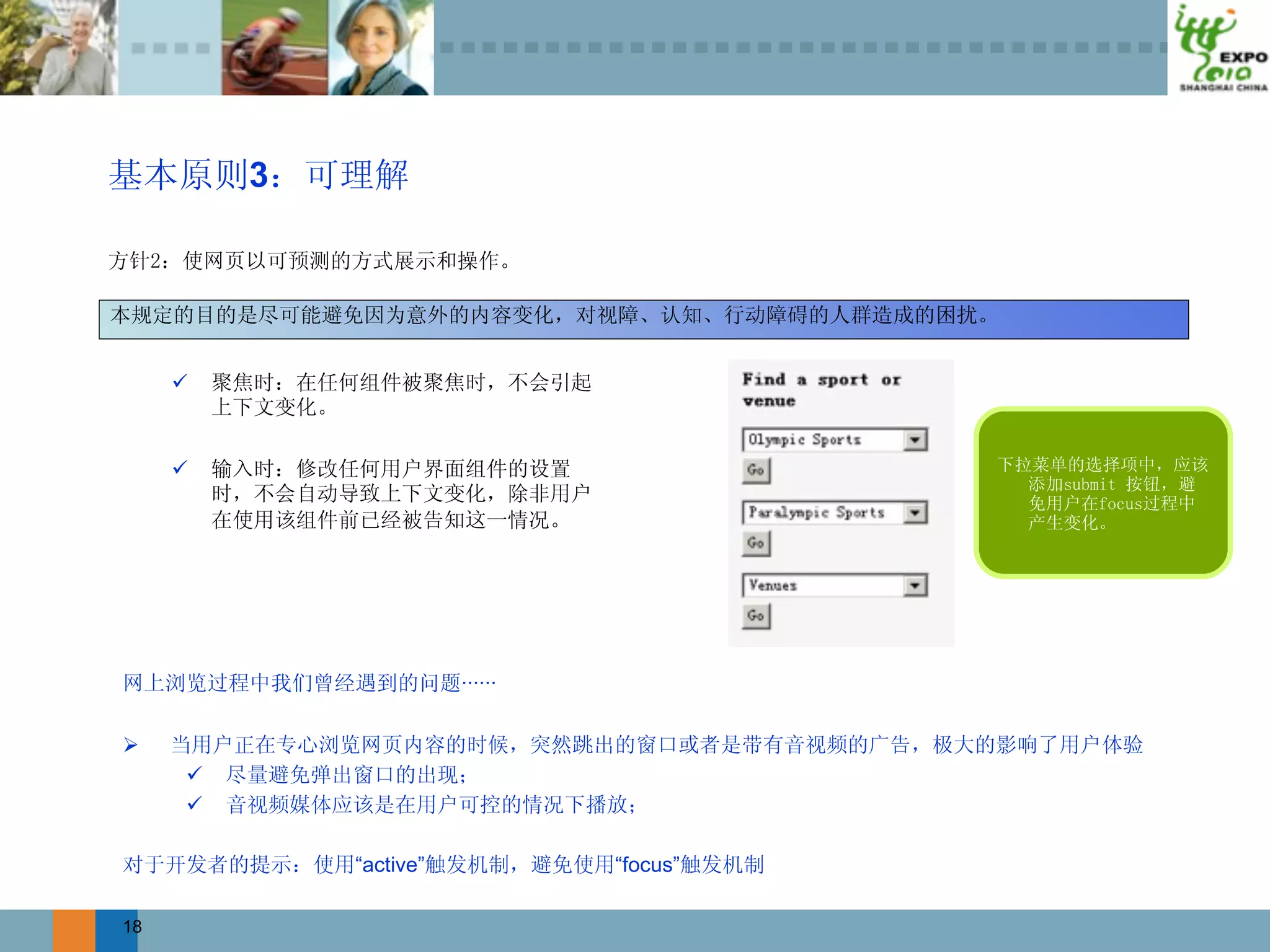Click the Expo 2010 Shanghai logo
Screen dimensions: 1270x952
click(1219, 48)
